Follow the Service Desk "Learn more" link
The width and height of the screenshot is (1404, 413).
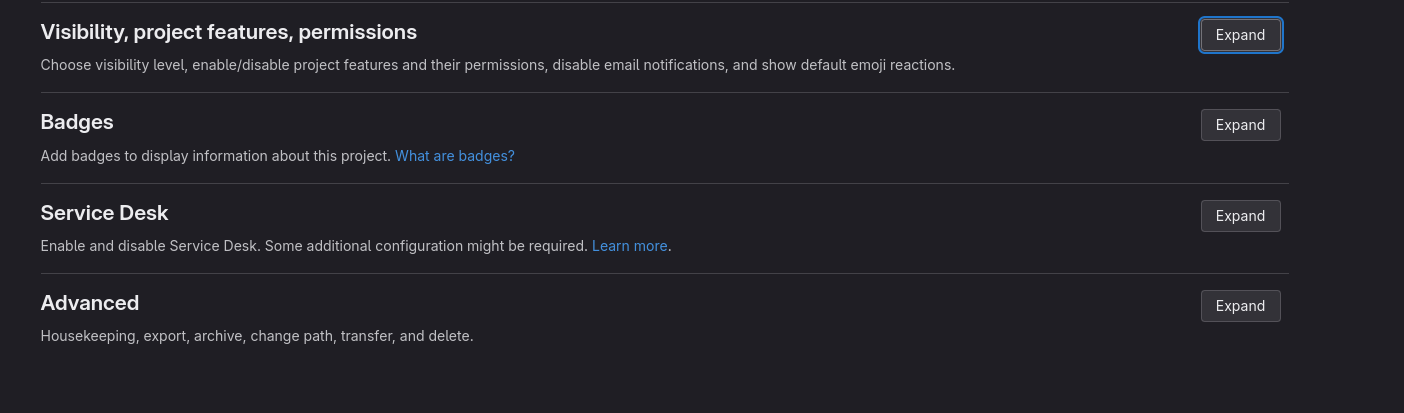coord(629,246)
